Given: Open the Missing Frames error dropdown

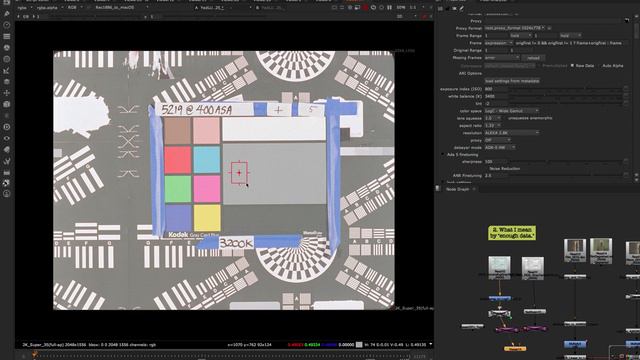Looking at the screenshot, I should [502, 58].
